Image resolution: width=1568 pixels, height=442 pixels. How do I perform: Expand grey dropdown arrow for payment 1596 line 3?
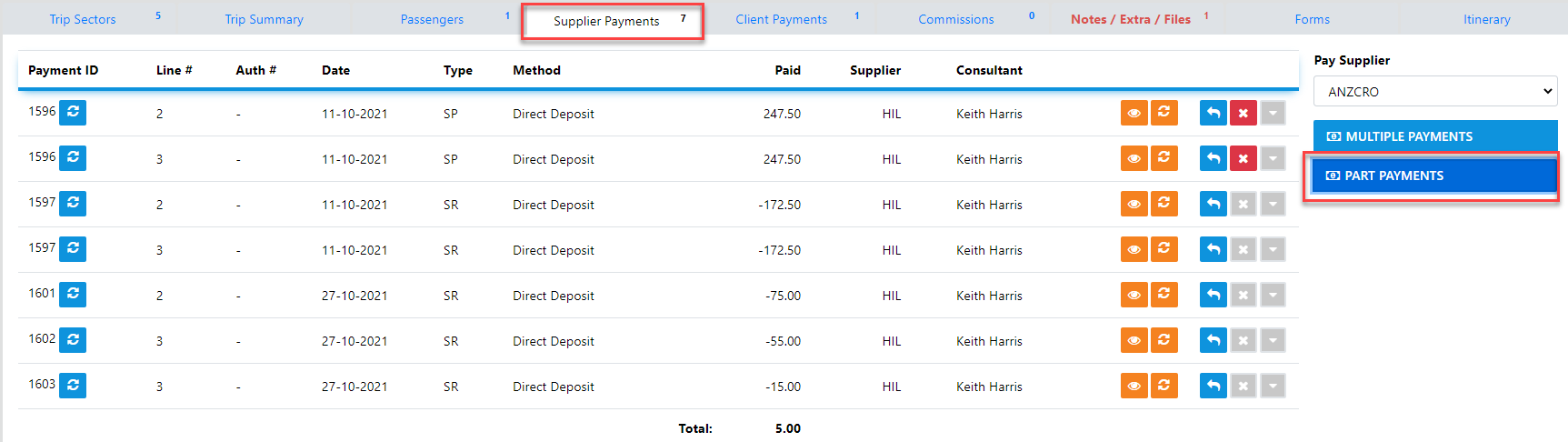[x=1273, y=158]
